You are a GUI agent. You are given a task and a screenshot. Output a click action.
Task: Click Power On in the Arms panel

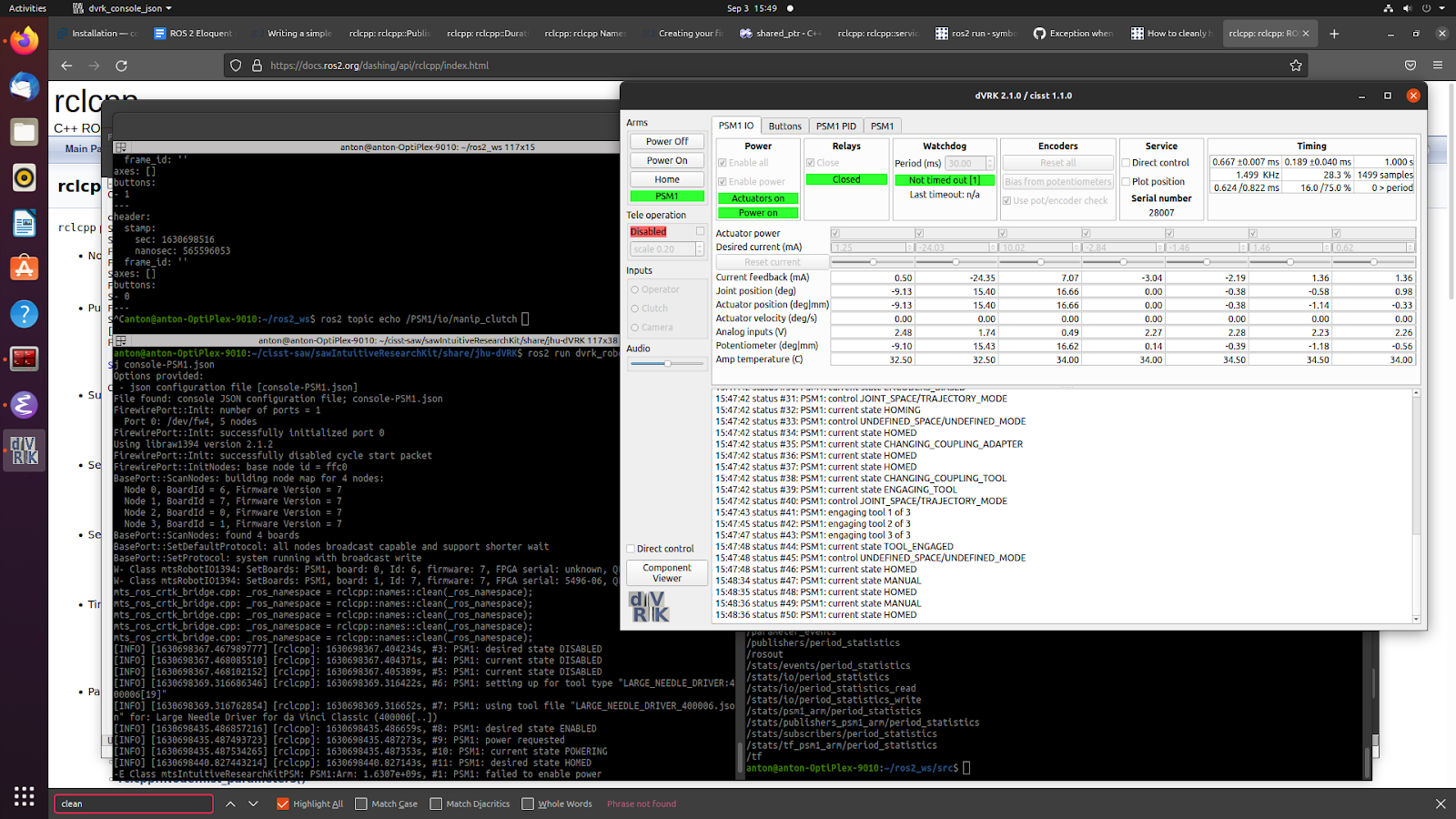pyautogui.click(x=667, y=161)
